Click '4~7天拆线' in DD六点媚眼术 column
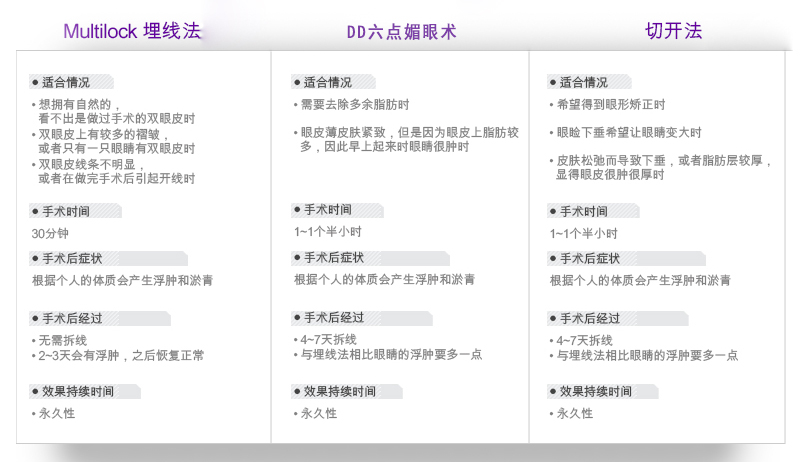 (x=329, y=340)
